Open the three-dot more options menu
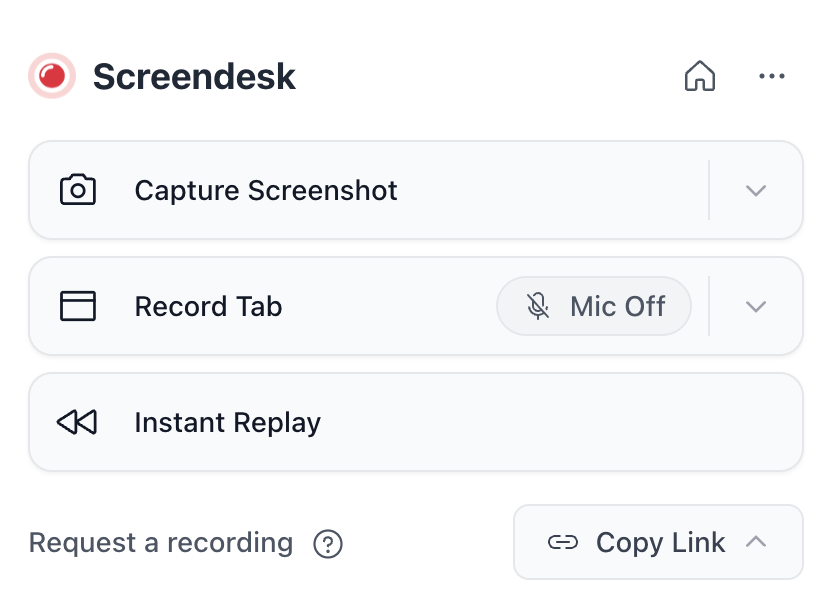The image size is (830, 610). click(x=772, y=76)
